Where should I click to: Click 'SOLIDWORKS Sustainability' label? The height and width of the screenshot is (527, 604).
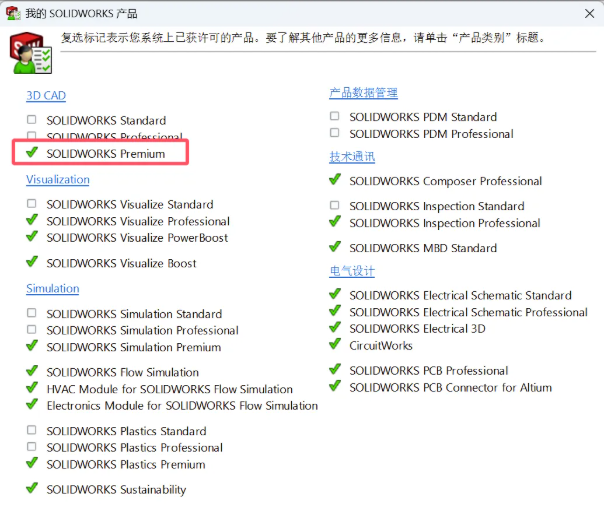click(x=116, y=490)
